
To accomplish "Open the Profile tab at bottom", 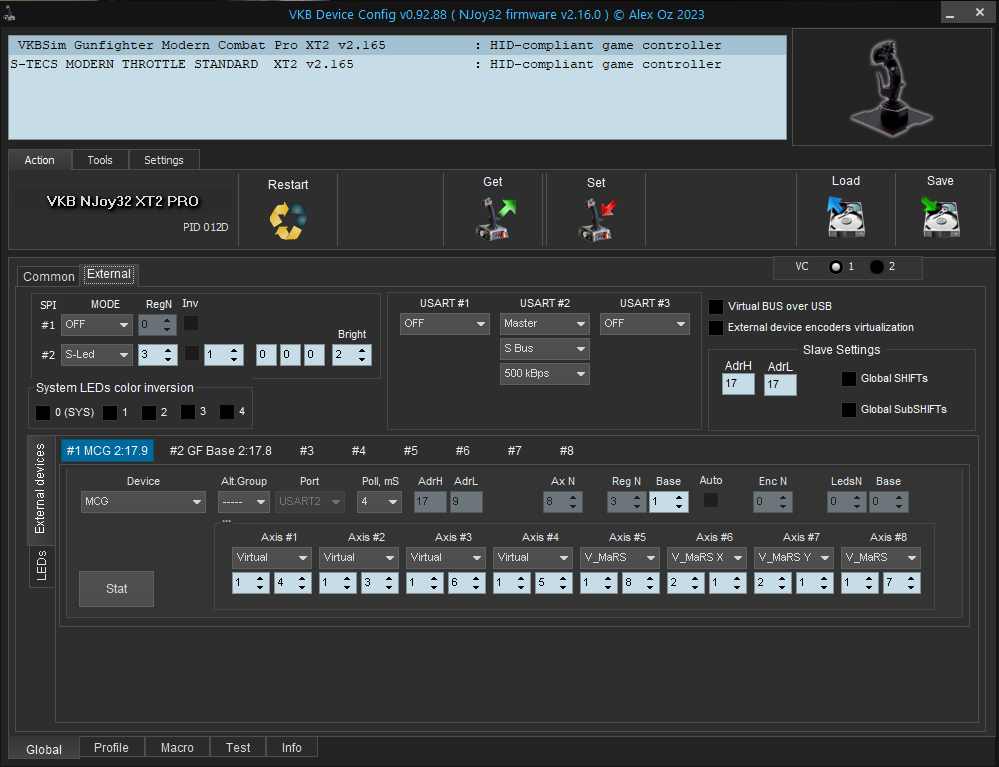I will (x=111, y=747).
